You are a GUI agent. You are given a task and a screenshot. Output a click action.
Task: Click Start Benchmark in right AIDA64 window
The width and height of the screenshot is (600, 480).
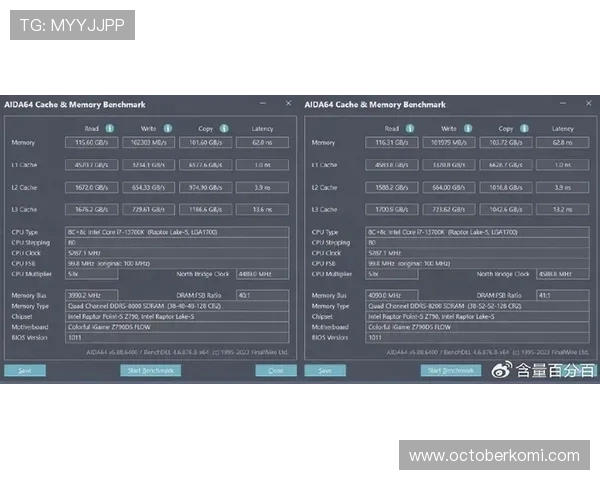pos(451,371)
